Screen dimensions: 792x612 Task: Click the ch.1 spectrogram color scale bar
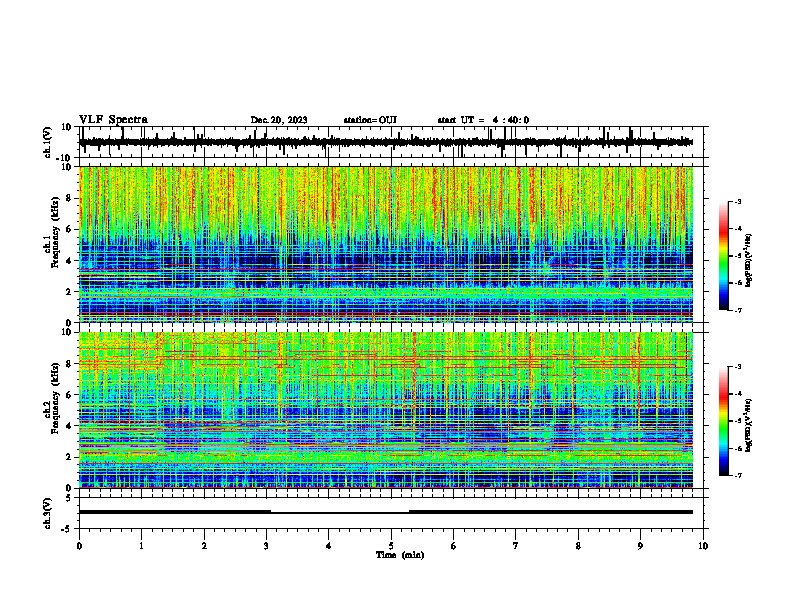point(723,256)
